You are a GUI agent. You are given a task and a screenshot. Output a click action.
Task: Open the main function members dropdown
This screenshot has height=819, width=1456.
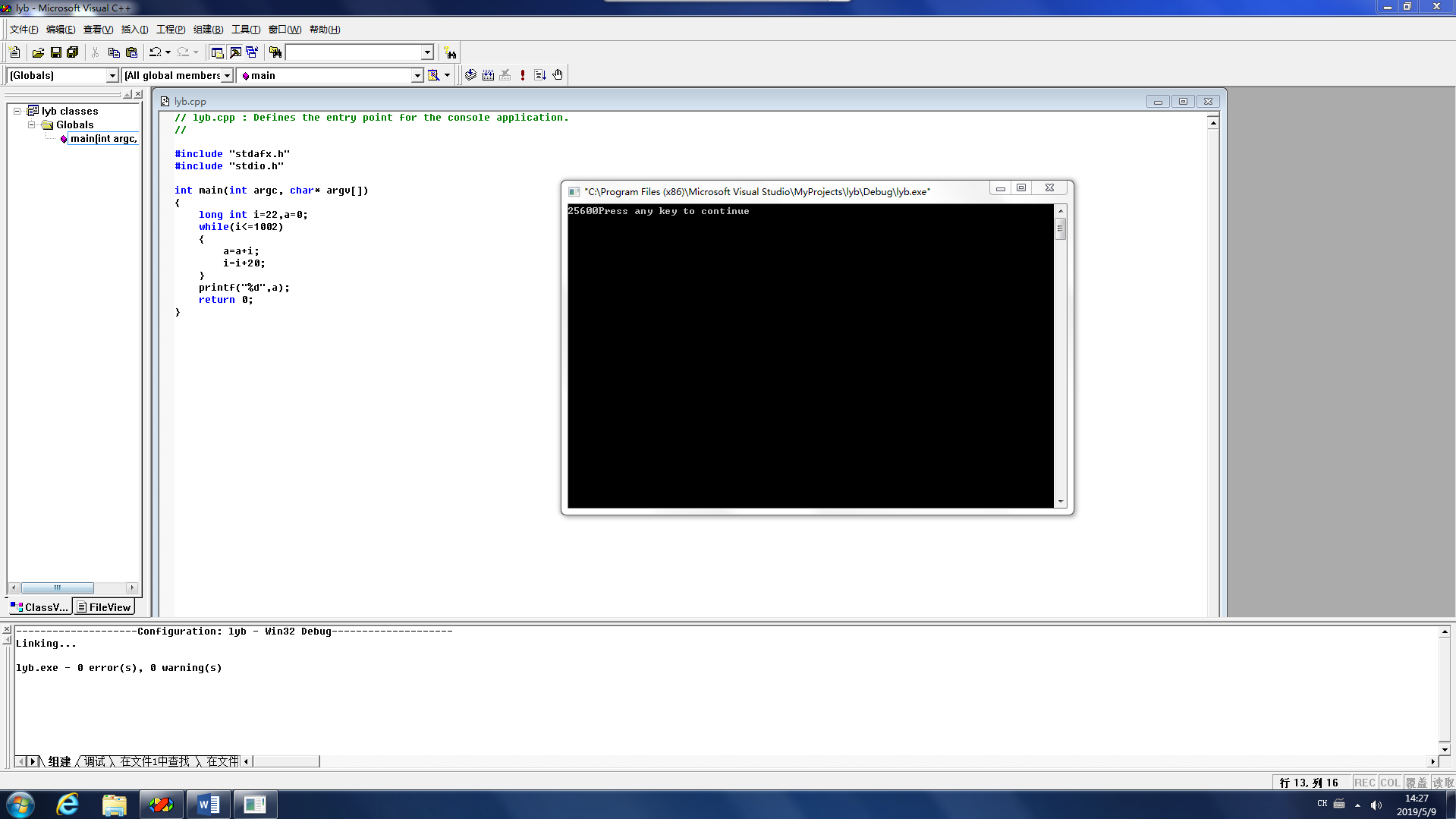click(417, 75)
